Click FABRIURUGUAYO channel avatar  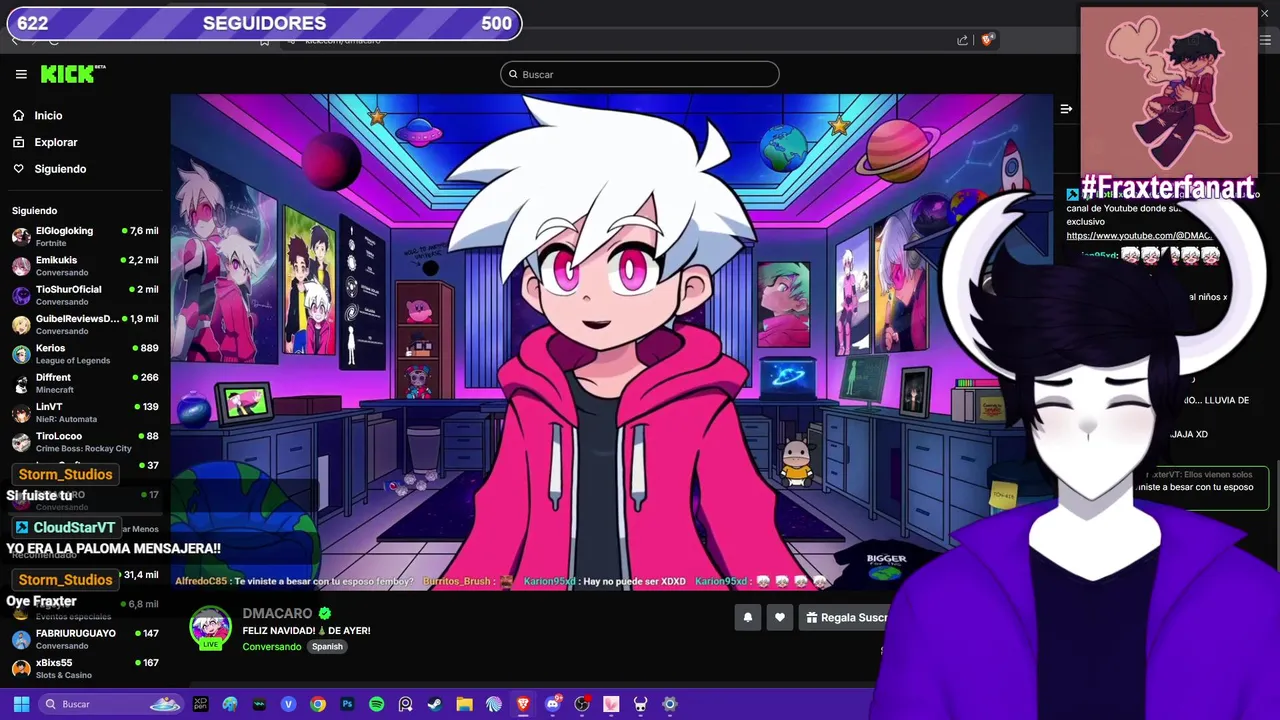[21, 640]
